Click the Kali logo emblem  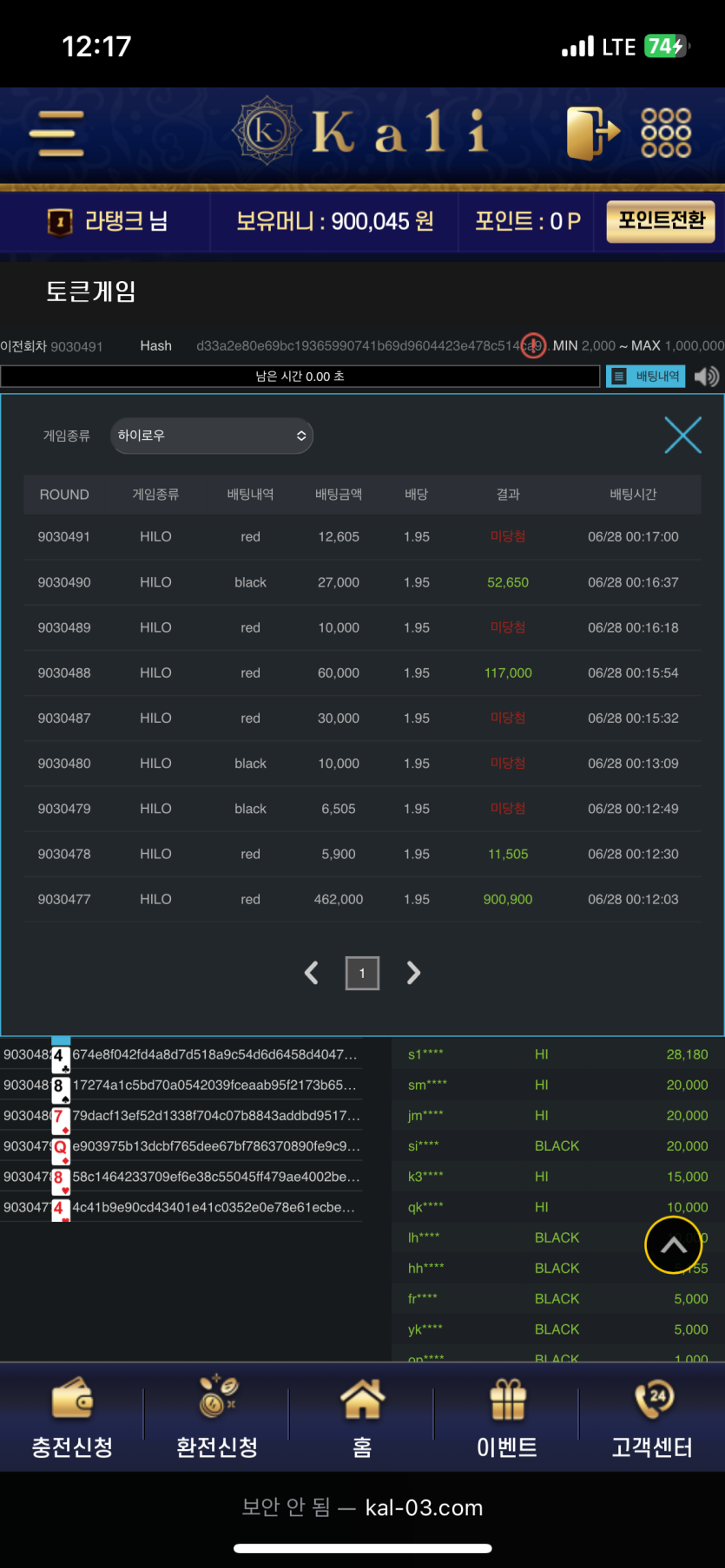coord(267,131)
